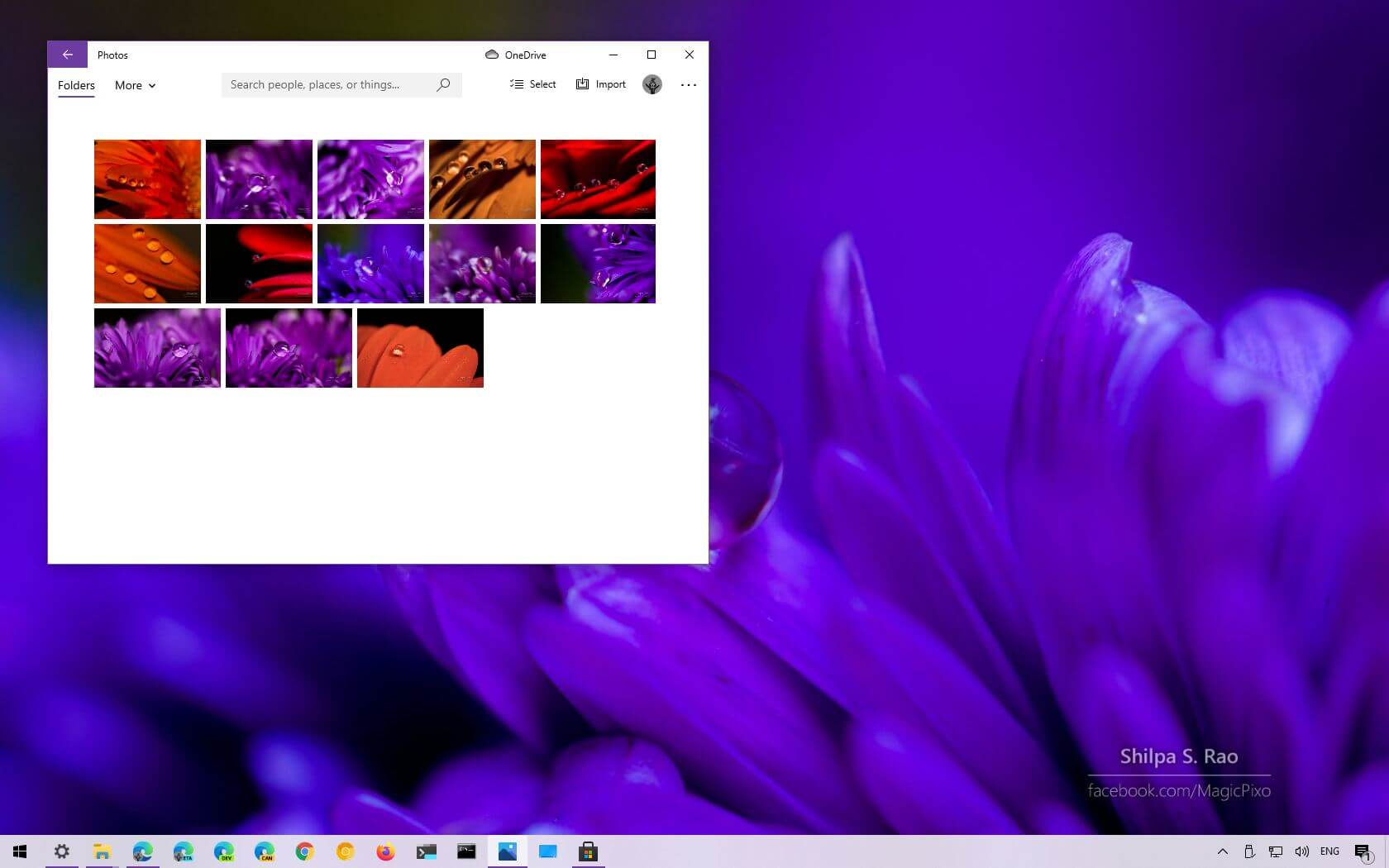This screenshot has width=1389, height=868.
Task: Enable Select mode for photos
Action: click(x=533, y=84)
